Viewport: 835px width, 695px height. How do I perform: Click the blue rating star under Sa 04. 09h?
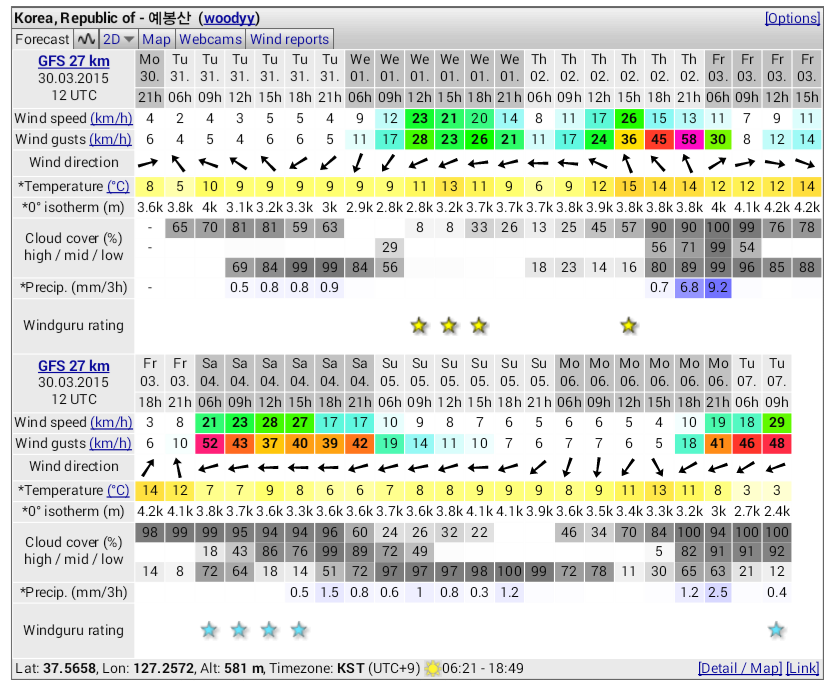click(x=240, y=630)
